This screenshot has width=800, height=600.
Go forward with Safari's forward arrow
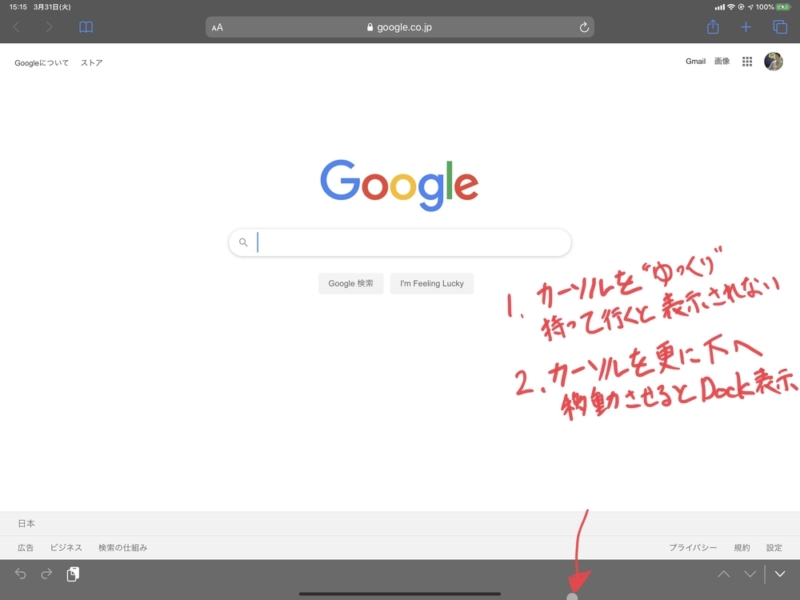pyautogui.click(x=48, y=27)
